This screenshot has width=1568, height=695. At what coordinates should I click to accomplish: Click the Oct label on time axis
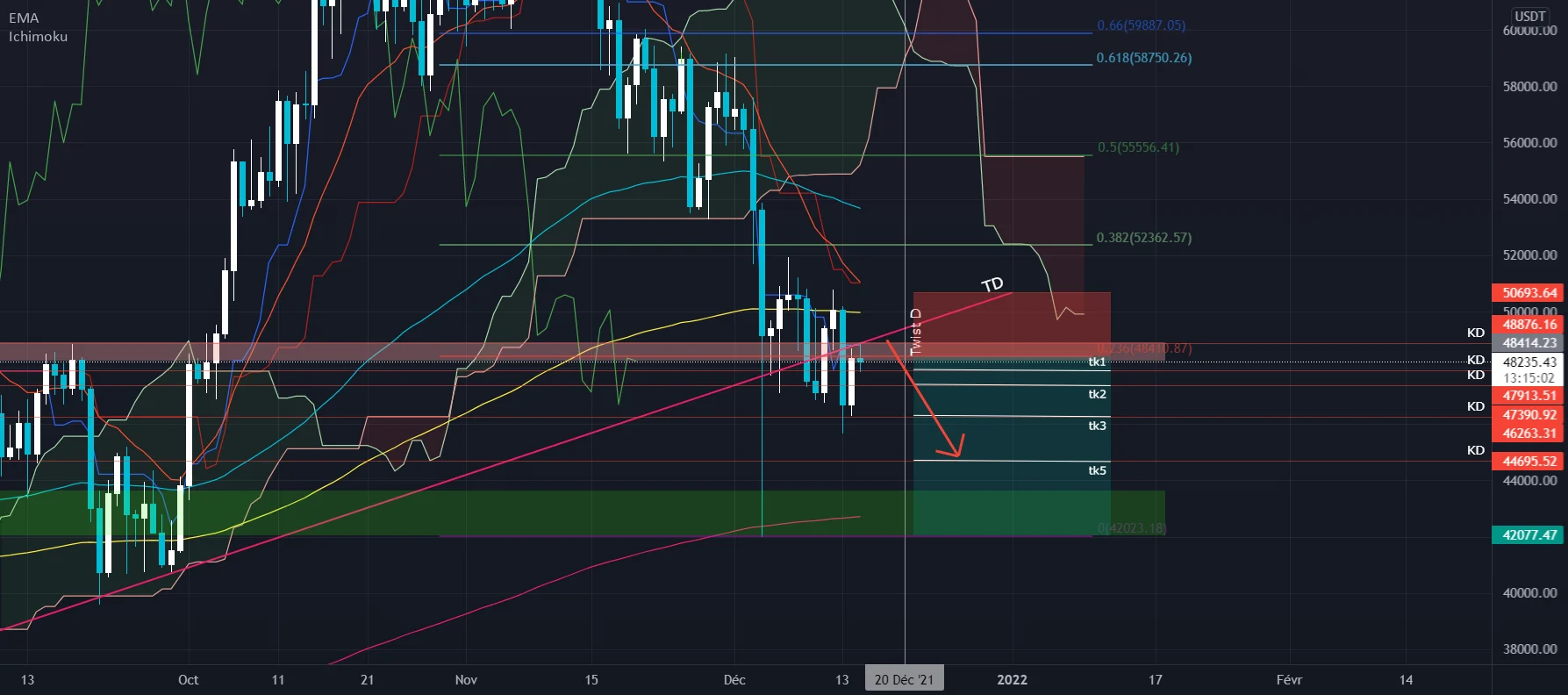tap(188, 680)
